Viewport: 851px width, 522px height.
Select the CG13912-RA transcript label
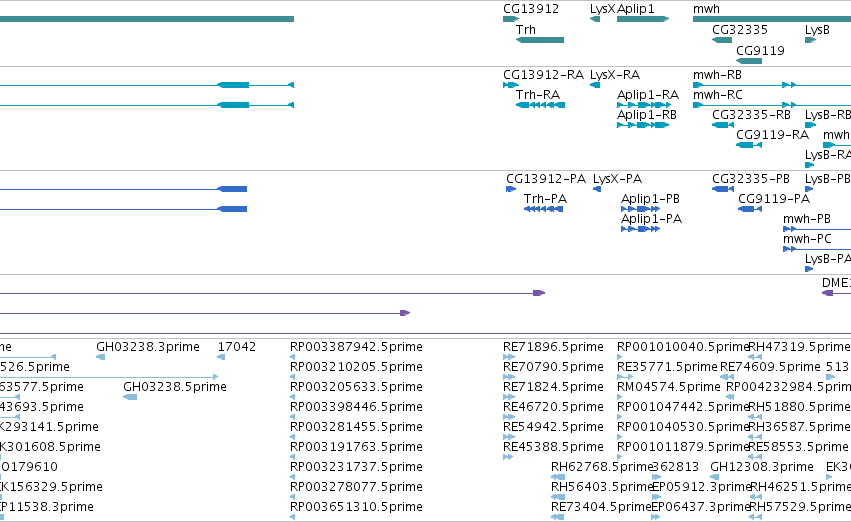(543, 74)
